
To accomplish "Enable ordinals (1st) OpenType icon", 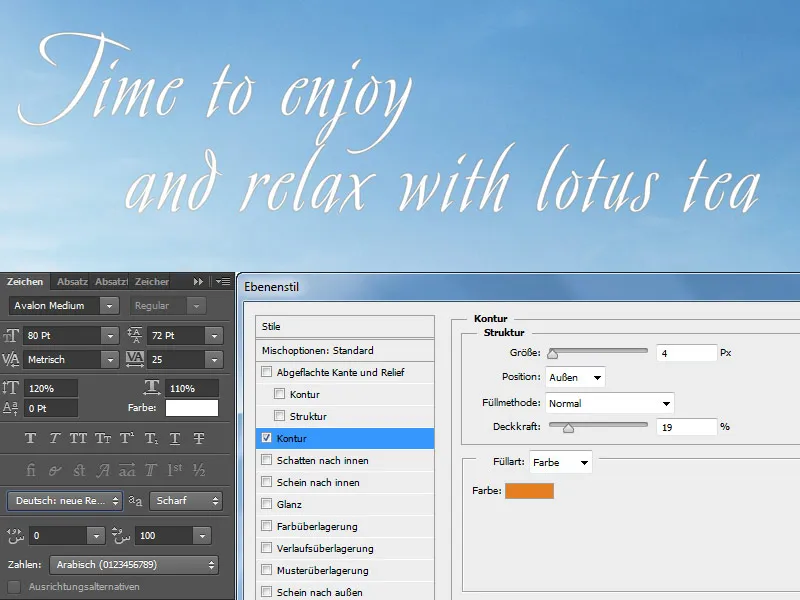I will point(175,470).
